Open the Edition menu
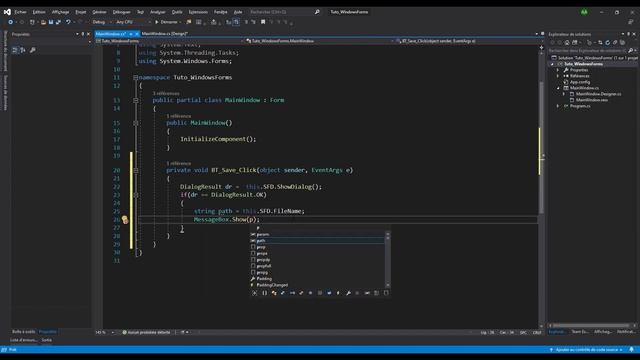 (39, 12)
